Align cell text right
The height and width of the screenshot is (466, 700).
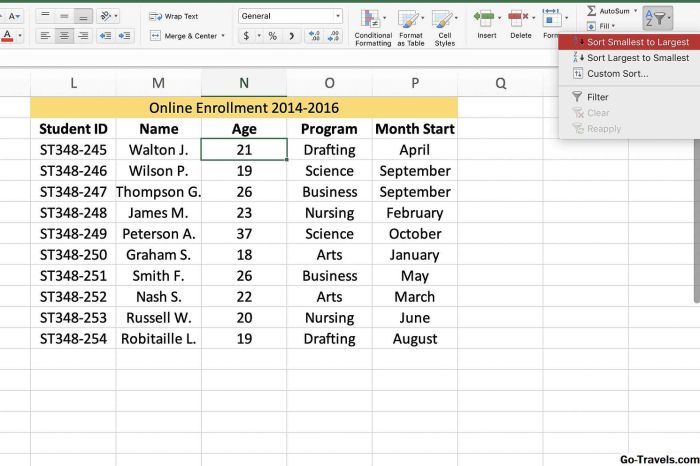(x=83, y=35)
